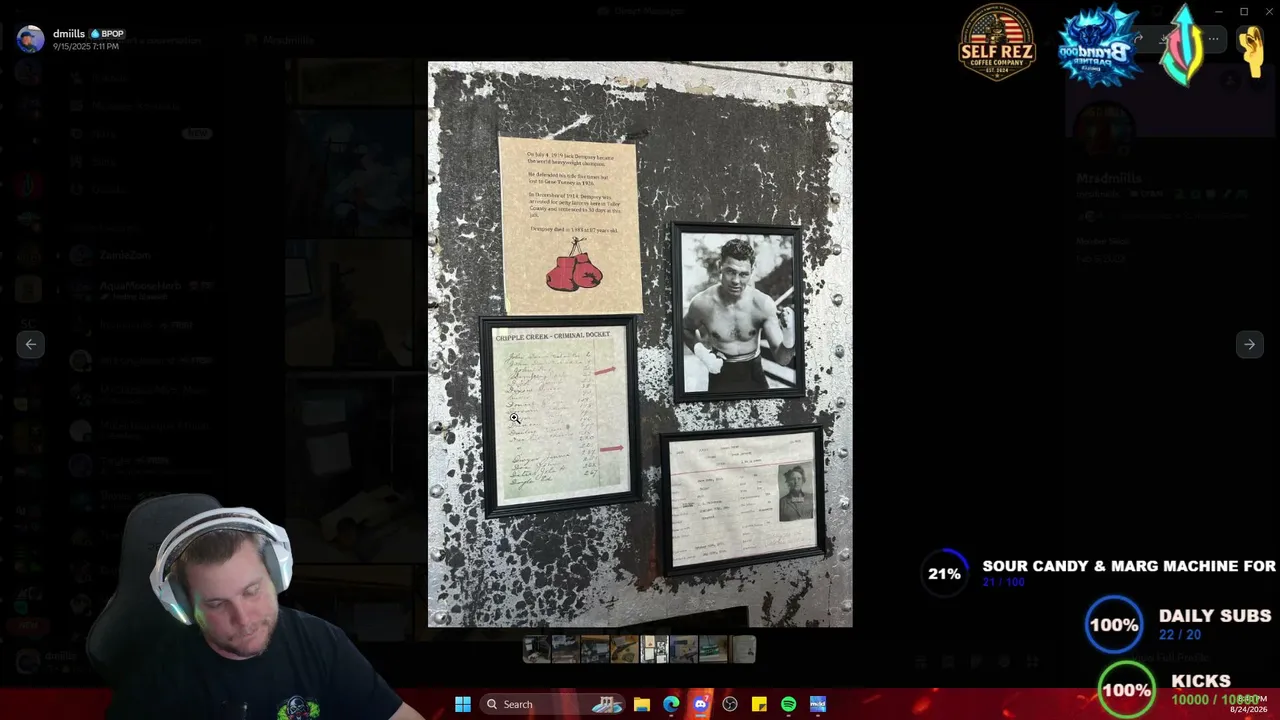
Task: Select the third thumbnail in the strip
Action: [x=595, y=650]
